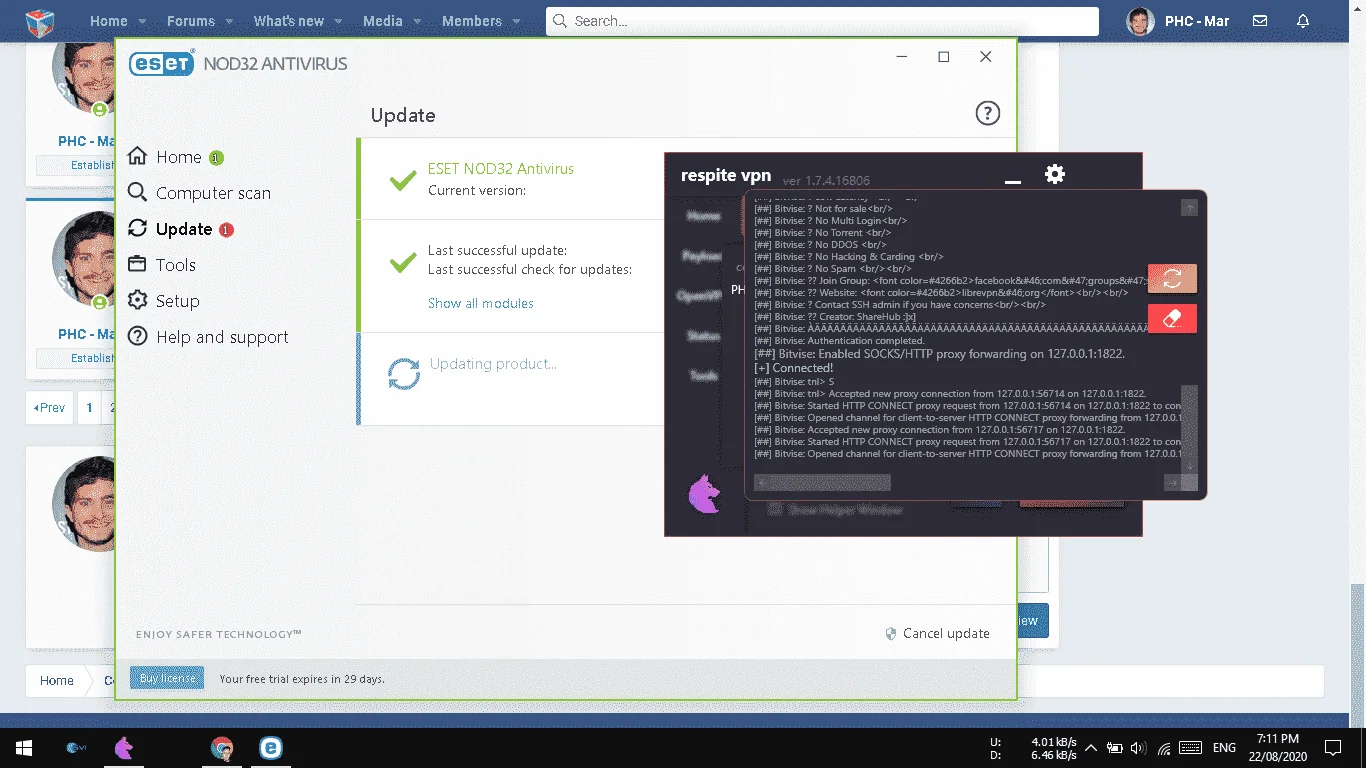The height and width of the screenshot is (768, 1366).
Task: Click the touch keyboard tray icon
Action: point(1190,748)
